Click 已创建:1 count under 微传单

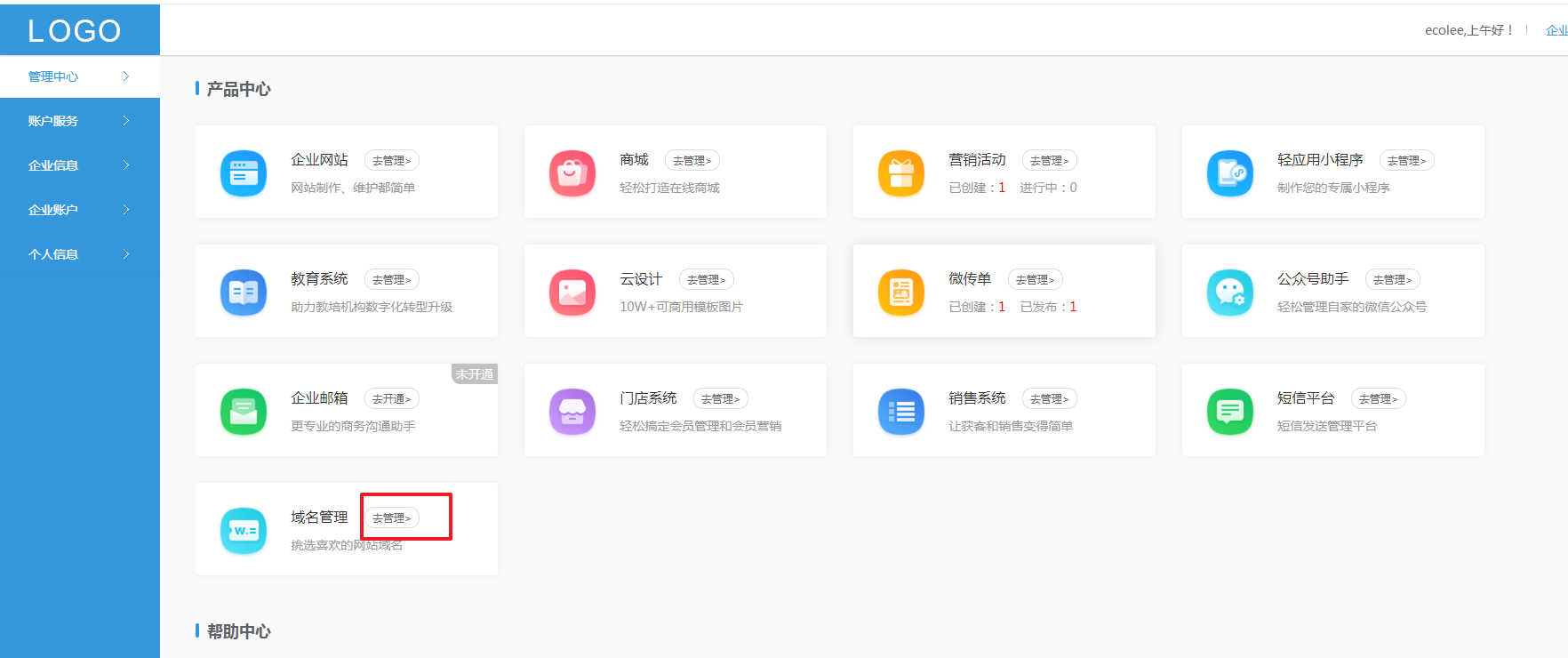(x=977, y=307)
